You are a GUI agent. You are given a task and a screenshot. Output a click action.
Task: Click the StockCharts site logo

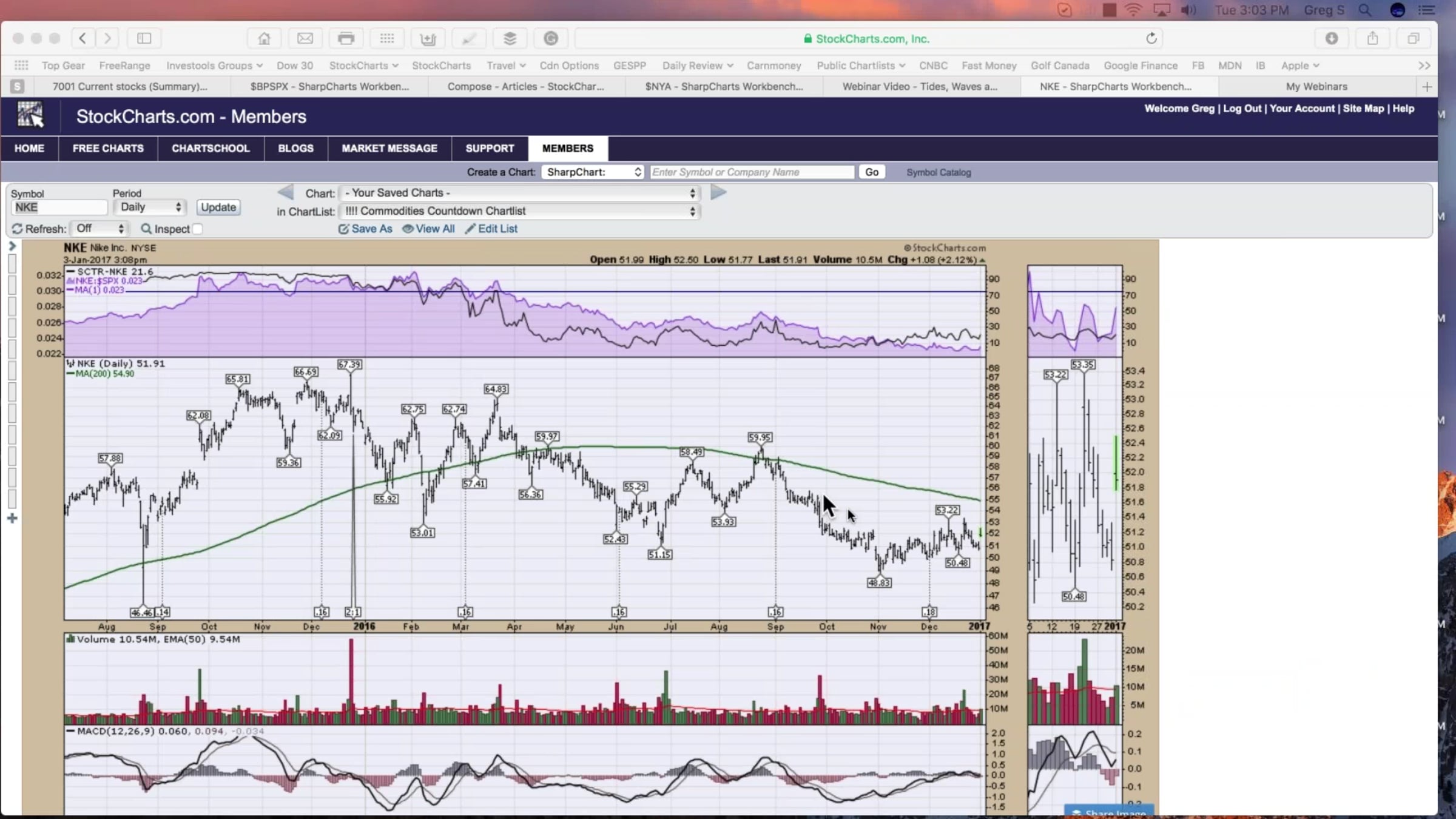click(30, 115)
